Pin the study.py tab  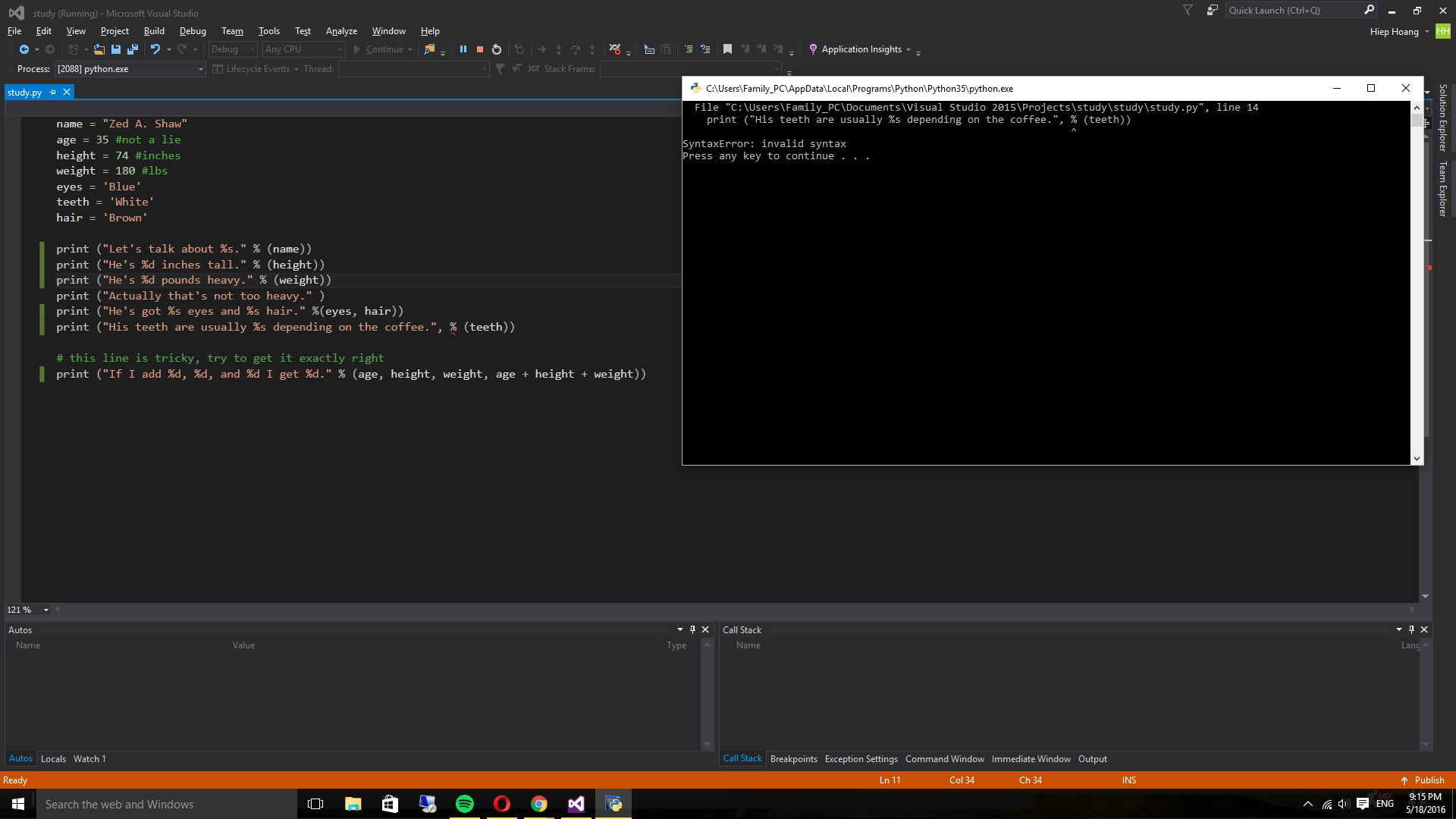[x=53, y=92]
